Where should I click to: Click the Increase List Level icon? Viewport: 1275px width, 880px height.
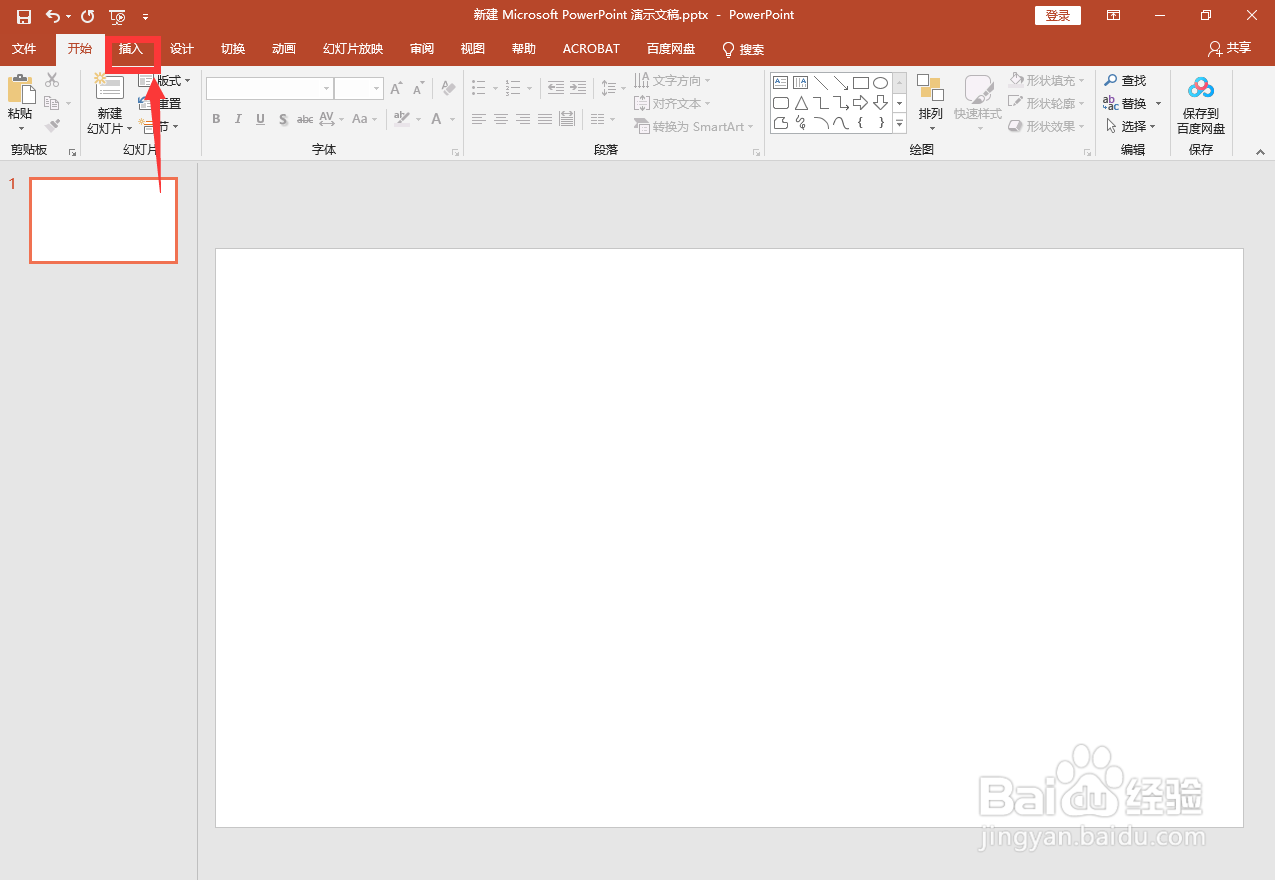click(578, 88)
